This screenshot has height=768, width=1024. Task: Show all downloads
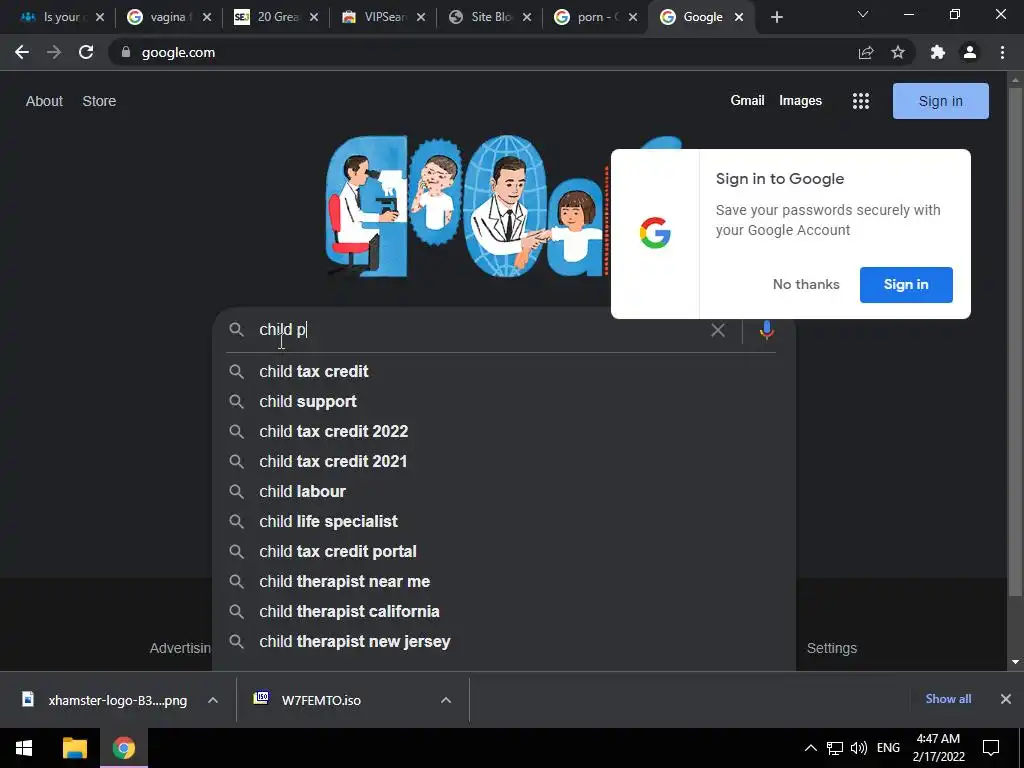point(948,699)
